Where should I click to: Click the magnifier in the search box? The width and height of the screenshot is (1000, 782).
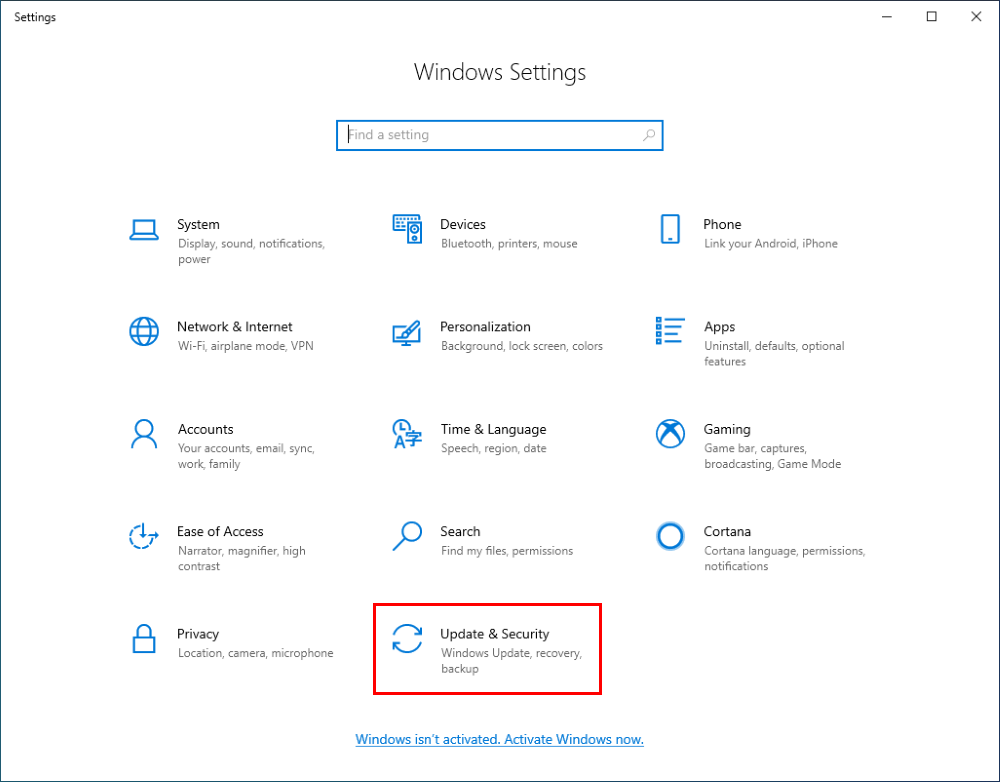pos(649,135)
